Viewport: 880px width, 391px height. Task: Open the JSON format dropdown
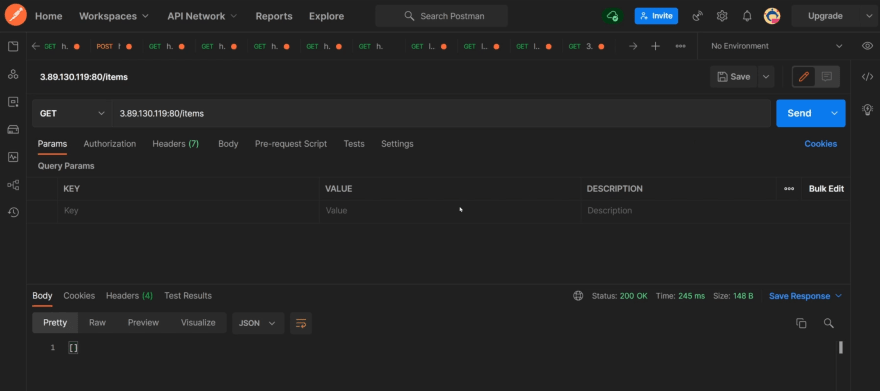[x=258, y=323]
